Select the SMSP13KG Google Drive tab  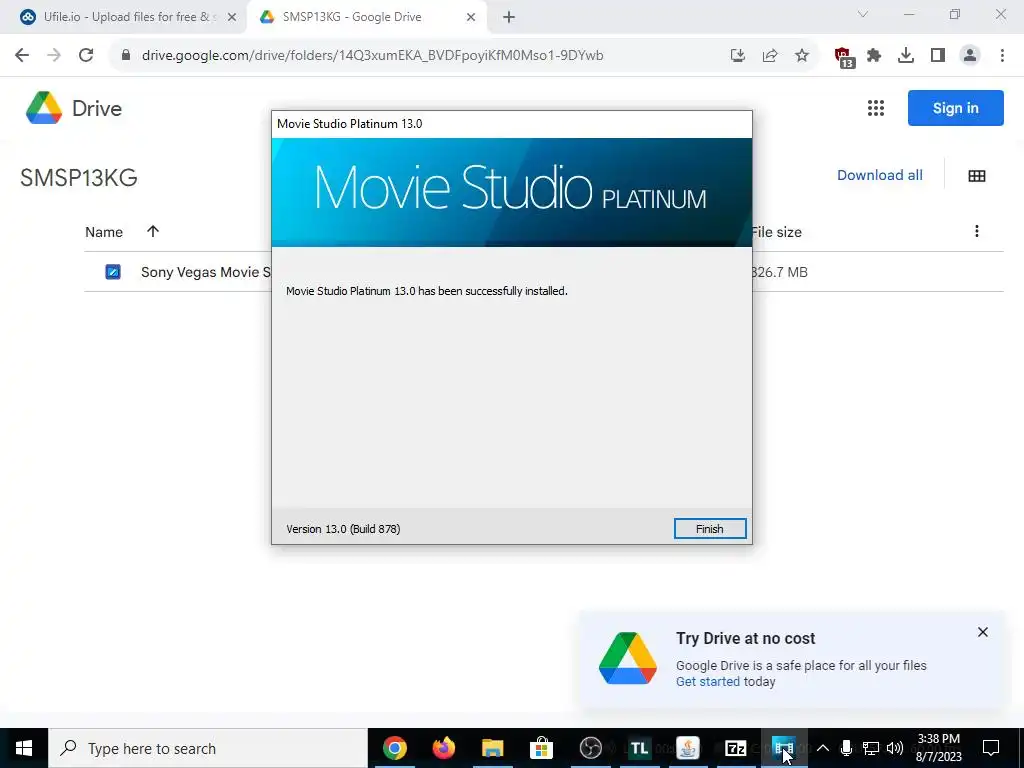click(367, 17)
